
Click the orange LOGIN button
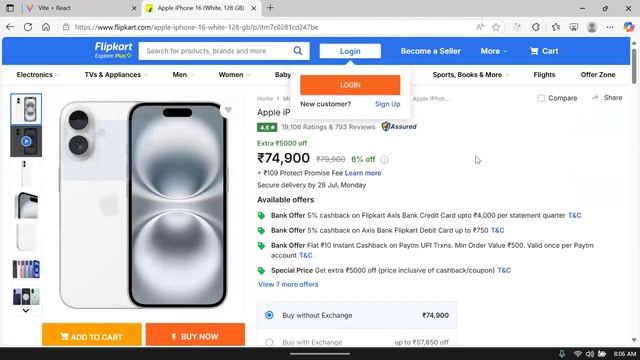click(350, 85)
